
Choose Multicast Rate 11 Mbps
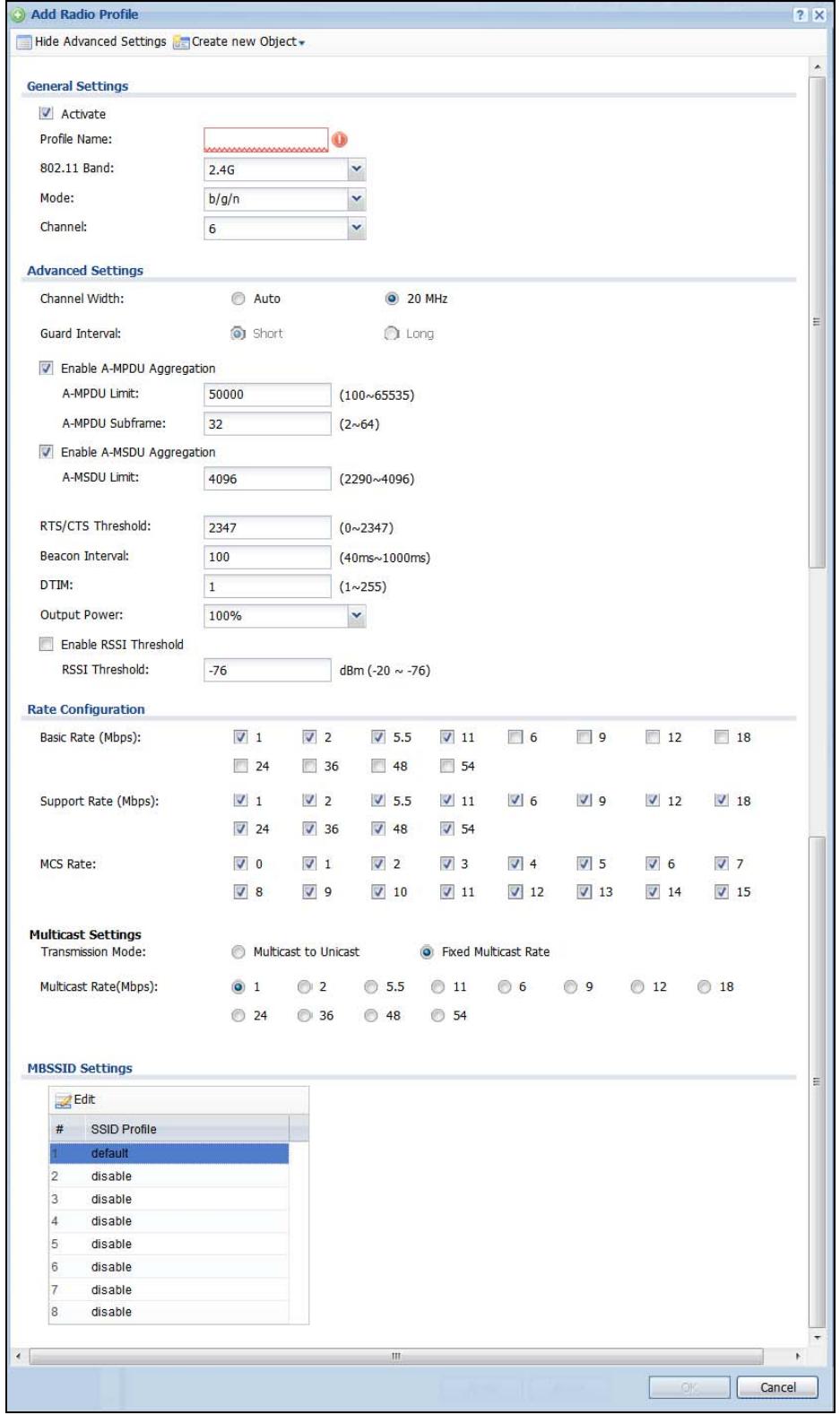click(437, 987)
